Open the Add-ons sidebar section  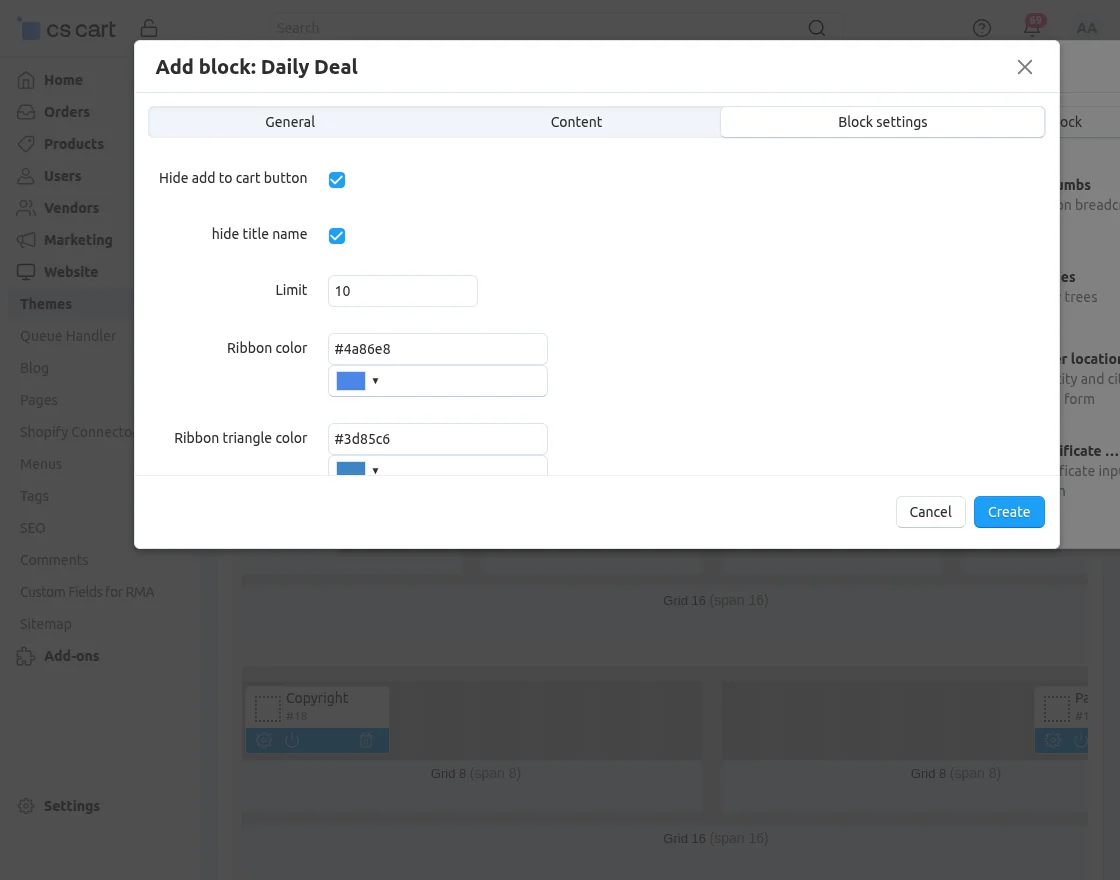pos(70,655)
